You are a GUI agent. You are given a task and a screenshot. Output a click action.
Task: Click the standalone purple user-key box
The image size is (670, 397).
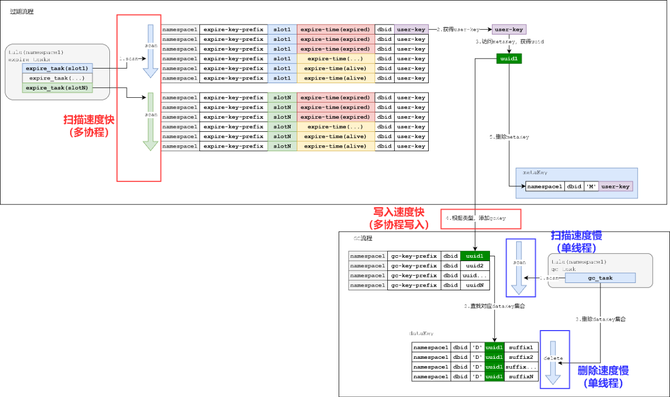pos(509,29)
